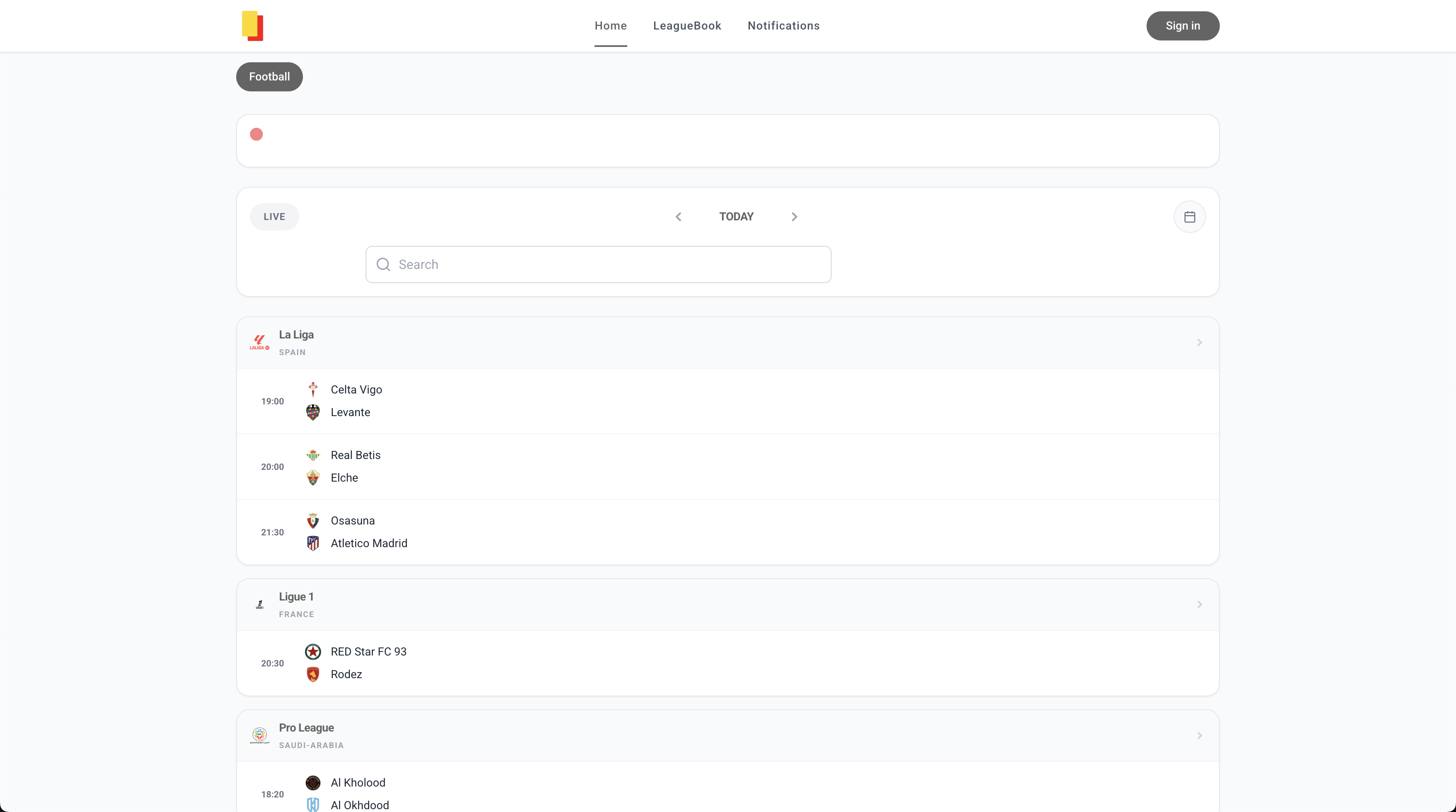
Task: Select the Football sport chip
Action: [x=269, y=77]
